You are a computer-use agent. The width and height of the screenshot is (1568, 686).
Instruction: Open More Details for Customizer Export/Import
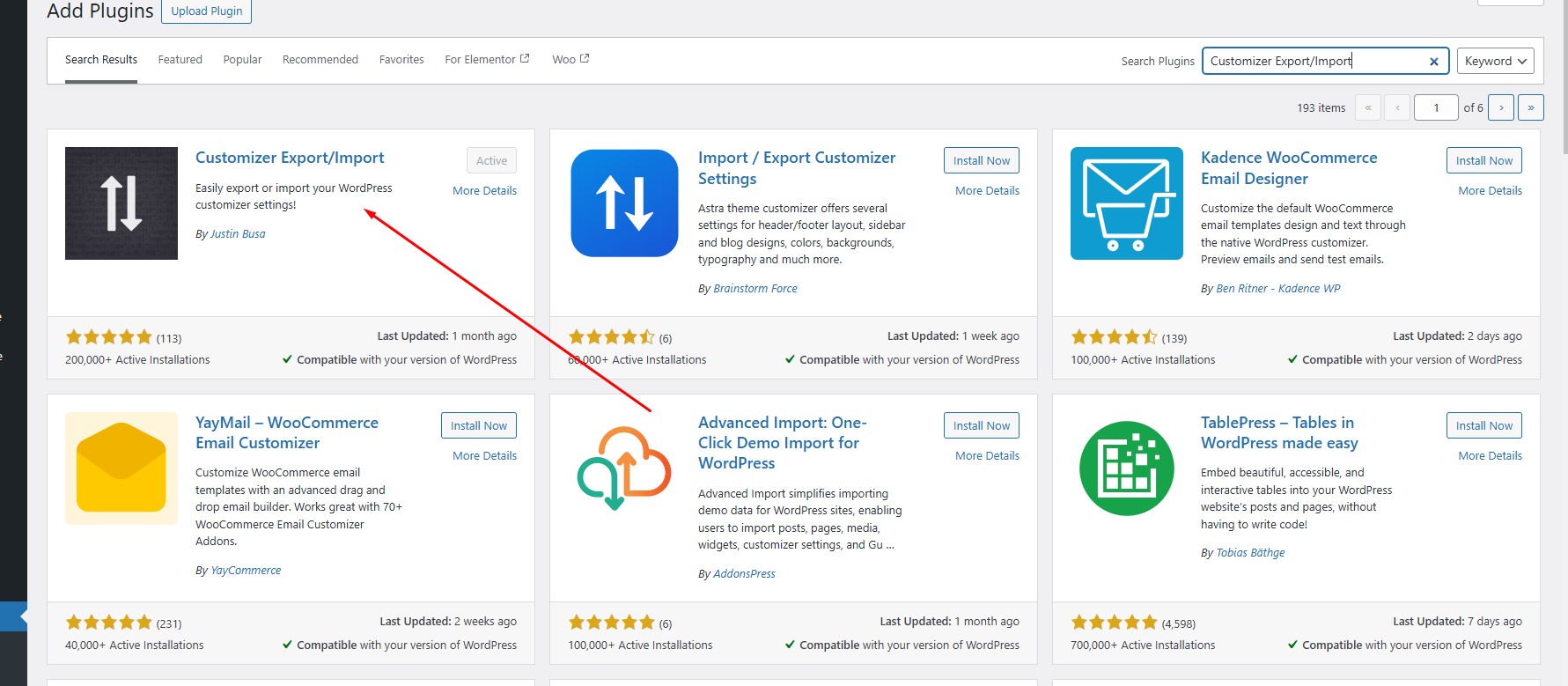point(484,190)
